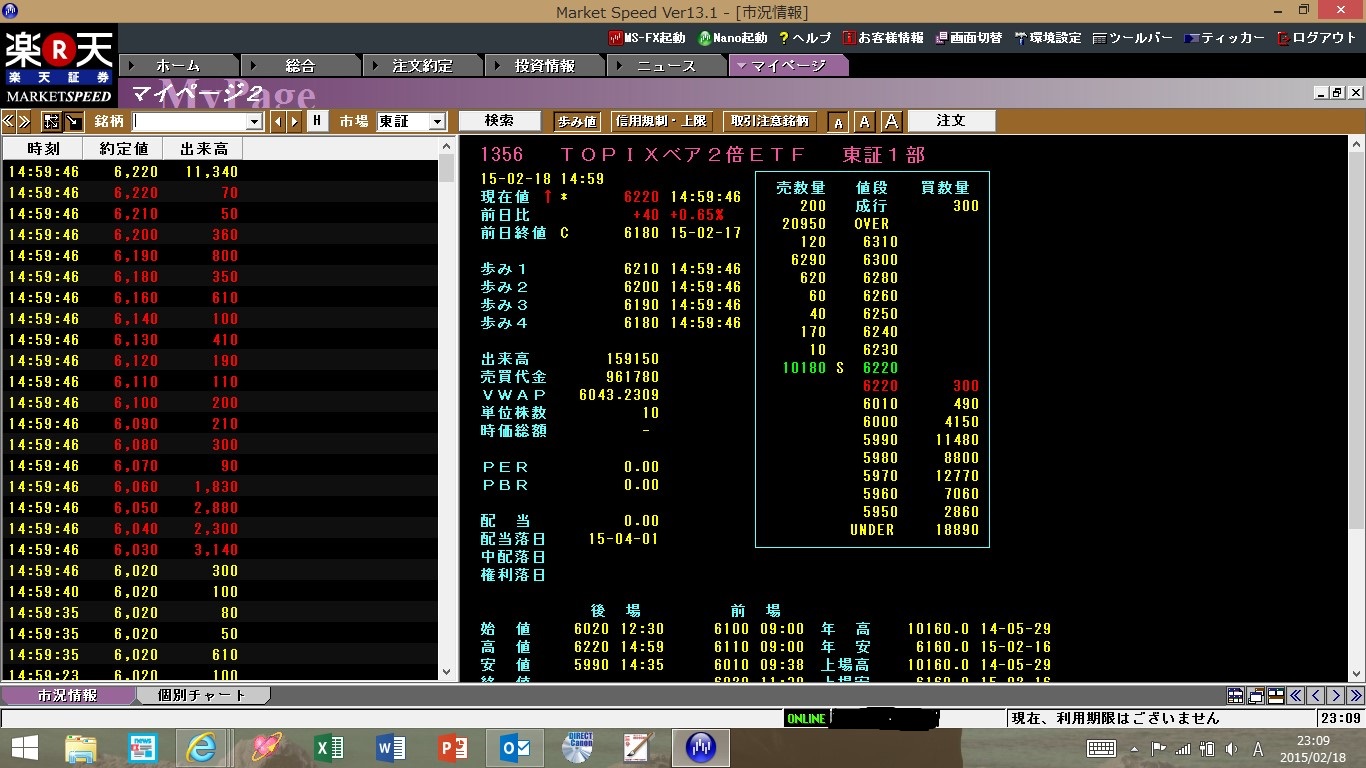Expand the 銘柄 symbol dropdown
1366x768 pixels.
(254, 122)
